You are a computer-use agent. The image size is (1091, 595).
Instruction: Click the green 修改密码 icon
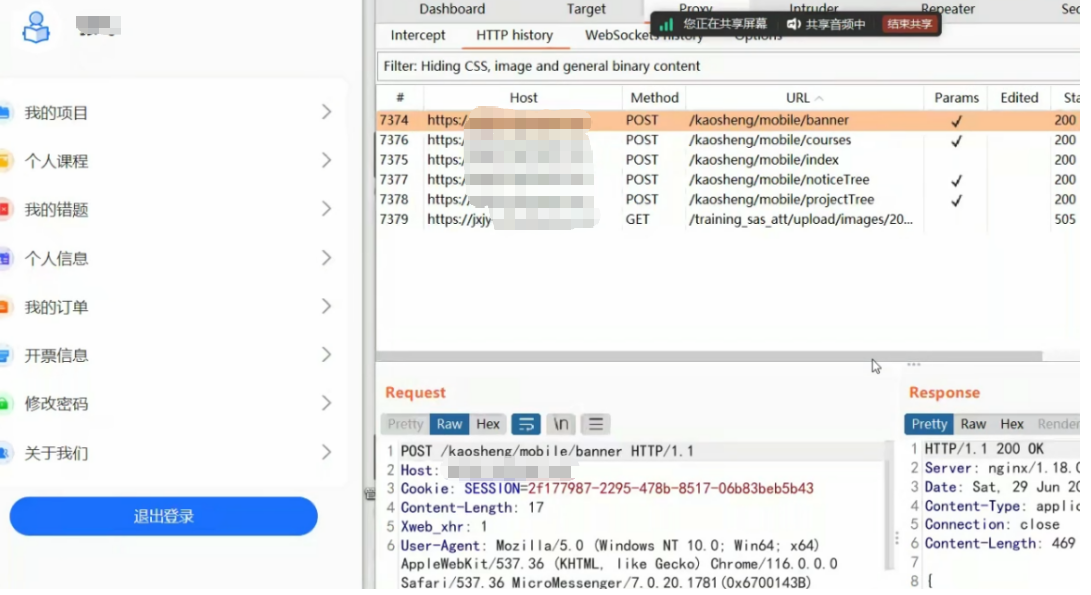(4, 404)
